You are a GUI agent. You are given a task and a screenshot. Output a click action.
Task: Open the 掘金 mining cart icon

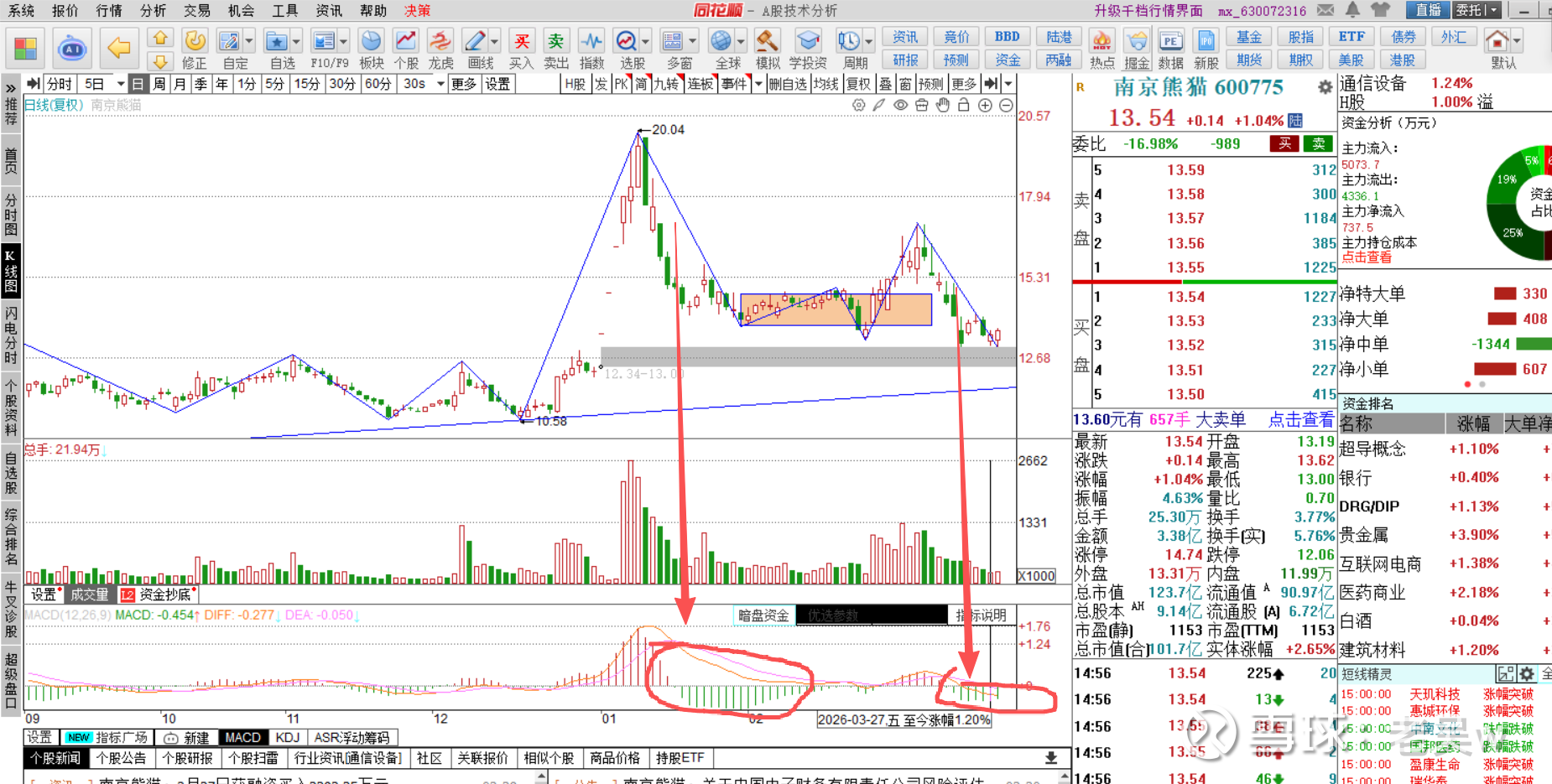pos(1137,41)
